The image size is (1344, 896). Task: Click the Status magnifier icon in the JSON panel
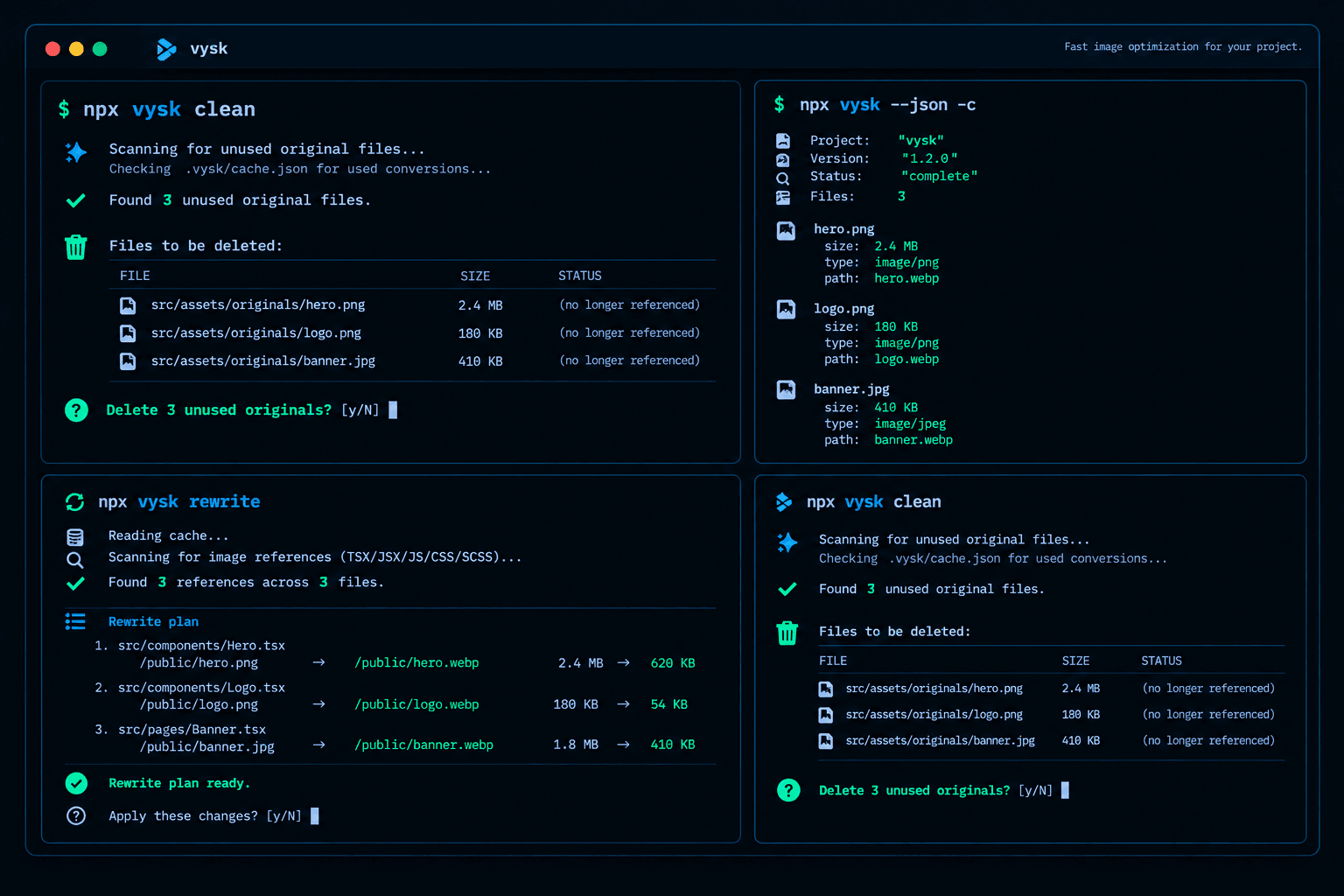783,178
